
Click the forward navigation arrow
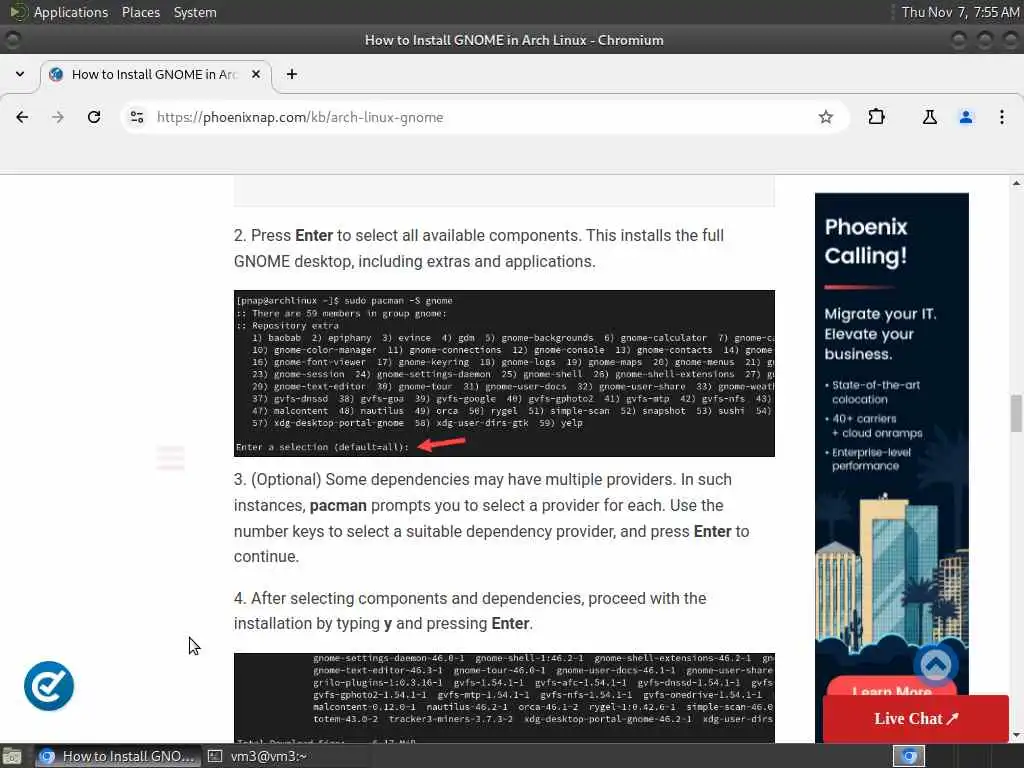click(x=58, y=117)
